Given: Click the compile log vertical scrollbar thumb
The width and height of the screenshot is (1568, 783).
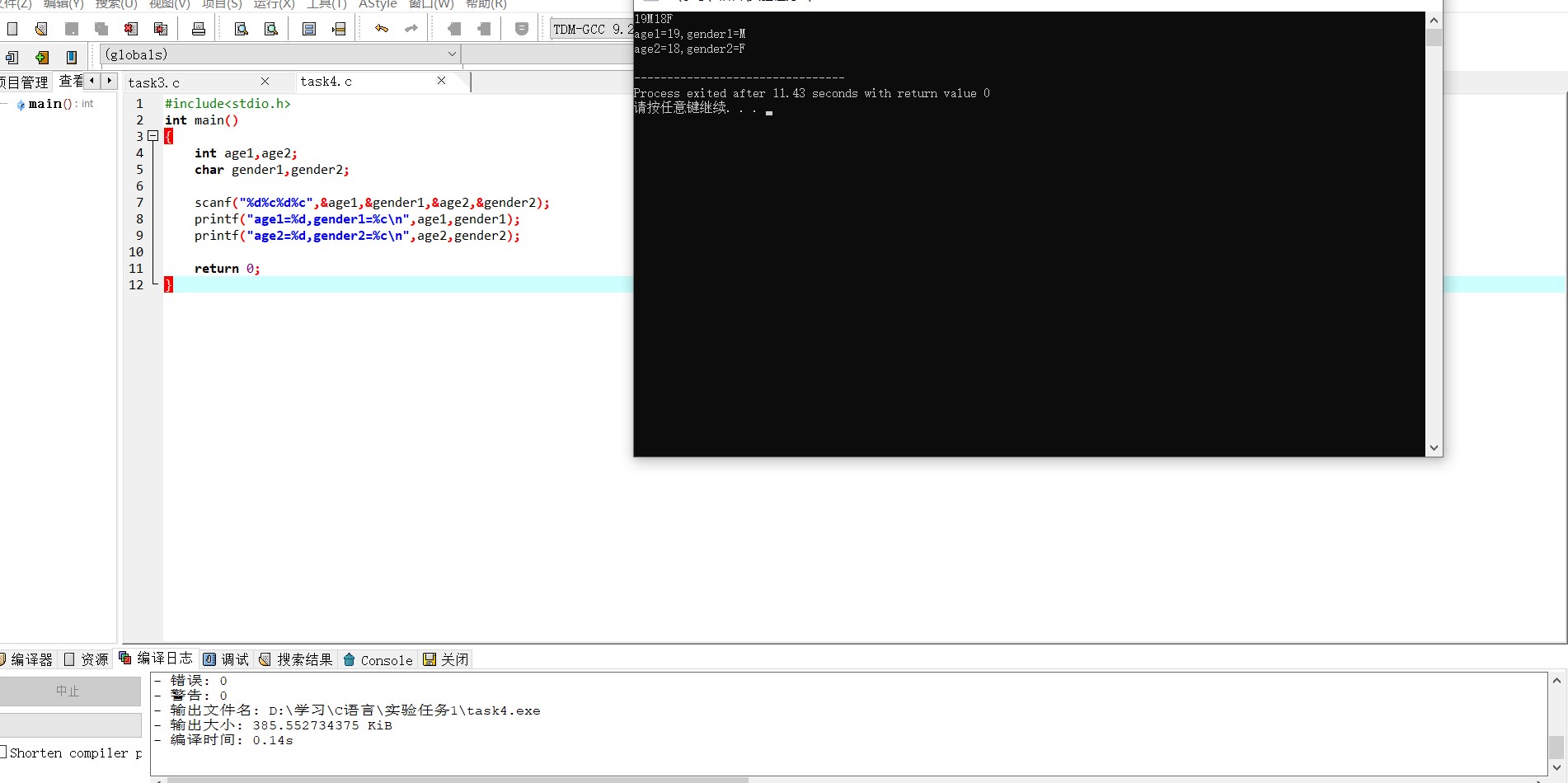Looking at the screenshot, I should tap(1556, 747).
